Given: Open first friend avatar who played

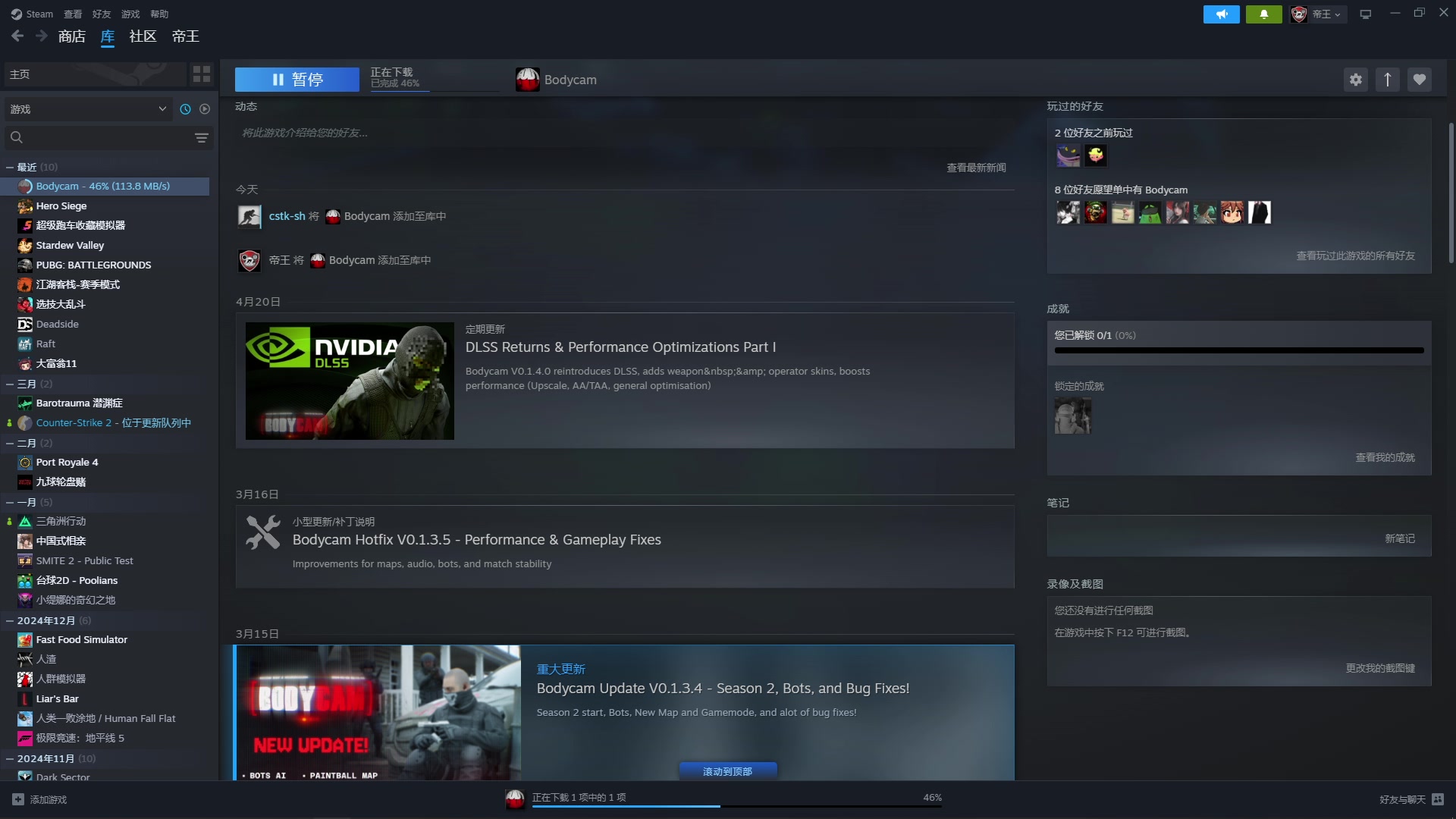Looking at the screenshot, I should [x=1068, y=155].
